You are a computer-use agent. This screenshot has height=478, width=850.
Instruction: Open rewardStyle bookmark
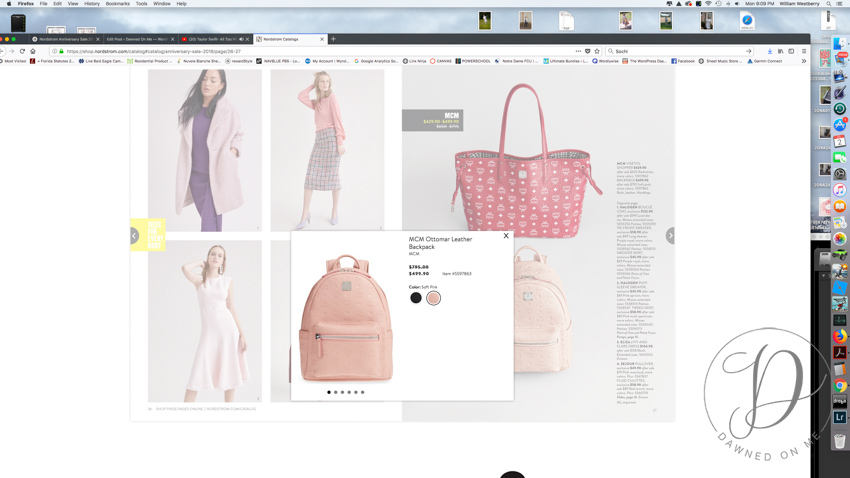point(239,61)
